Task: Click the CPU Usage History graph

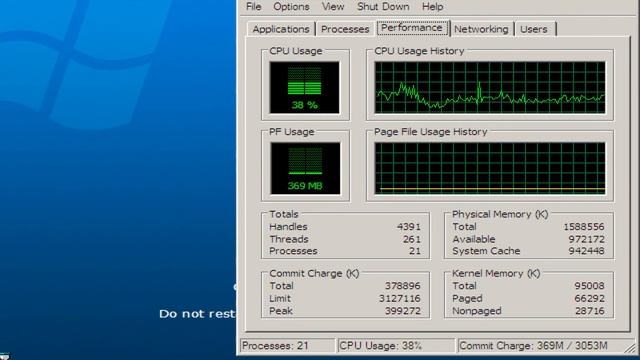Action: point(490,87)
